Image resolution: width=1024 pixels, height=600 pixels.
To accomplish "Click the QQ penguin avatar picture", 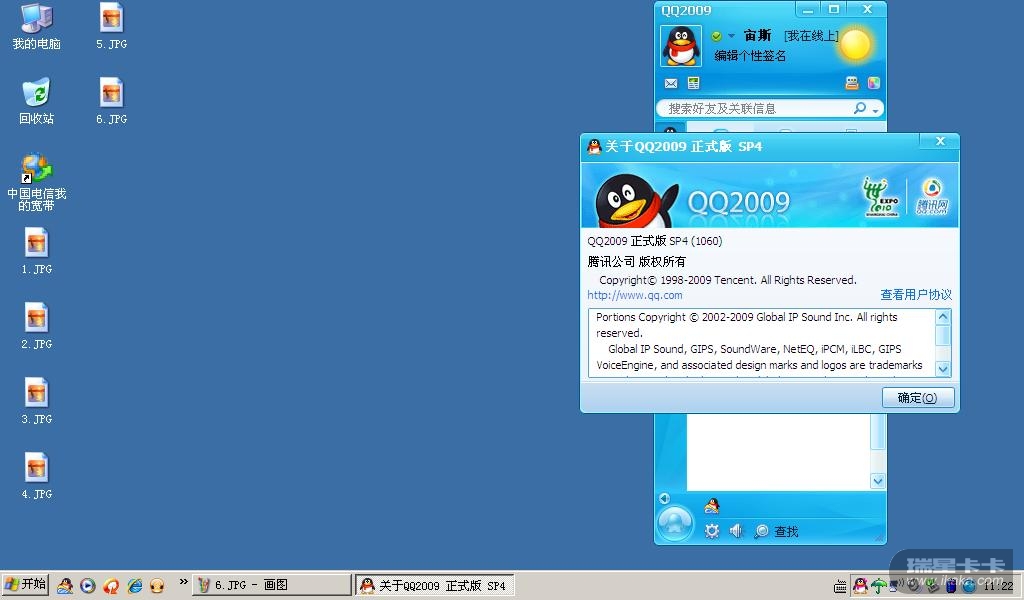I will point(681,46).
